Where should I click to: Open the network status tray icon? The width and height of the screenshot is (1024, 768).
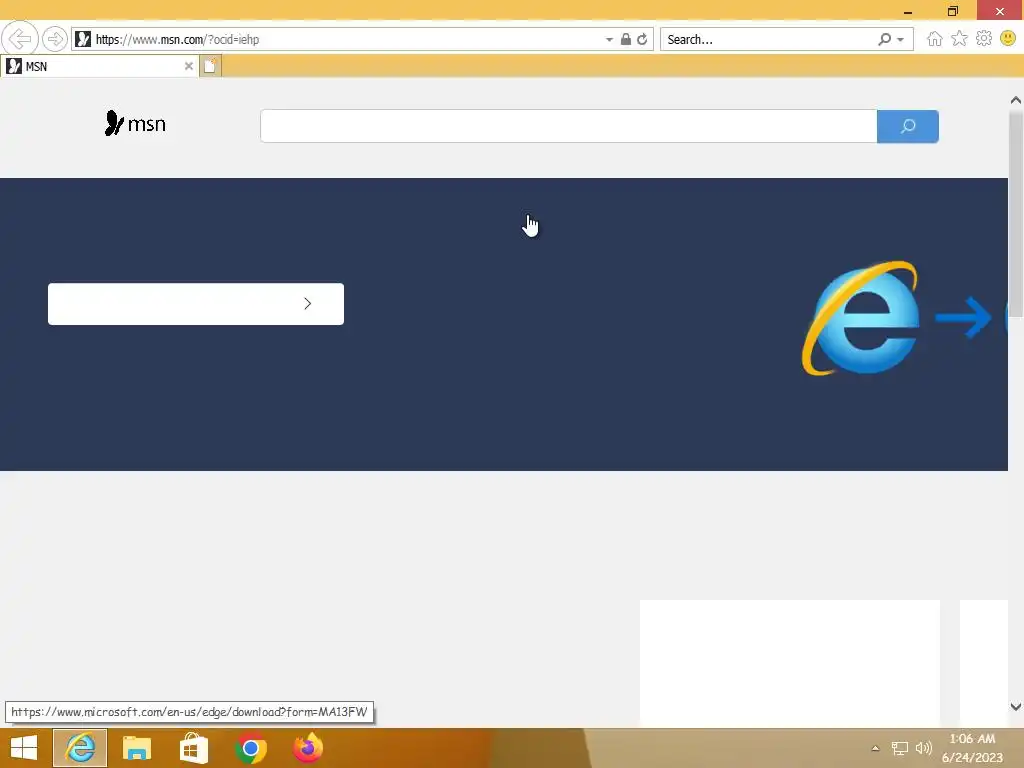point(900,748)
